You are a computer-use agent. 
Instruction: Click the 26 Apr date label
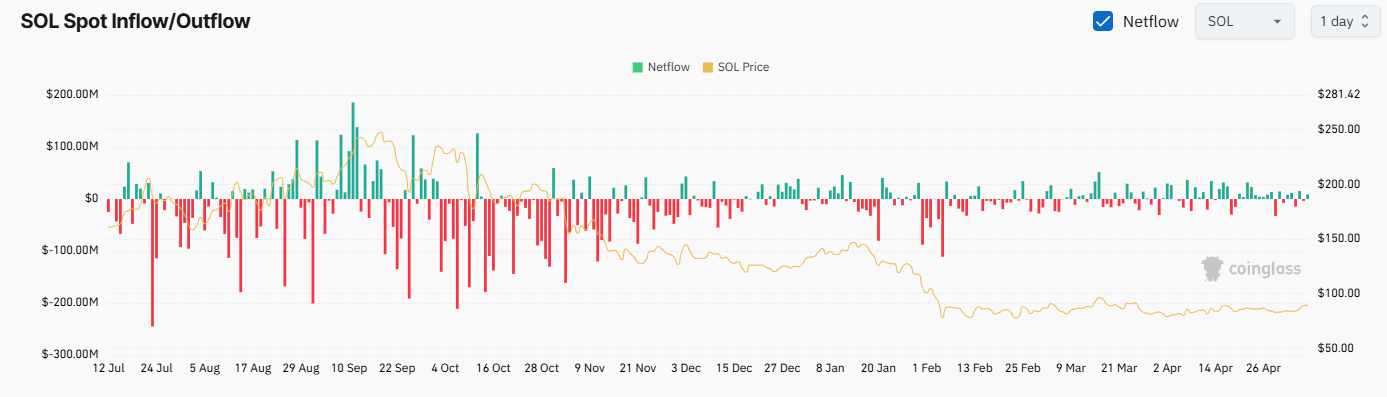coord(1264,368)
